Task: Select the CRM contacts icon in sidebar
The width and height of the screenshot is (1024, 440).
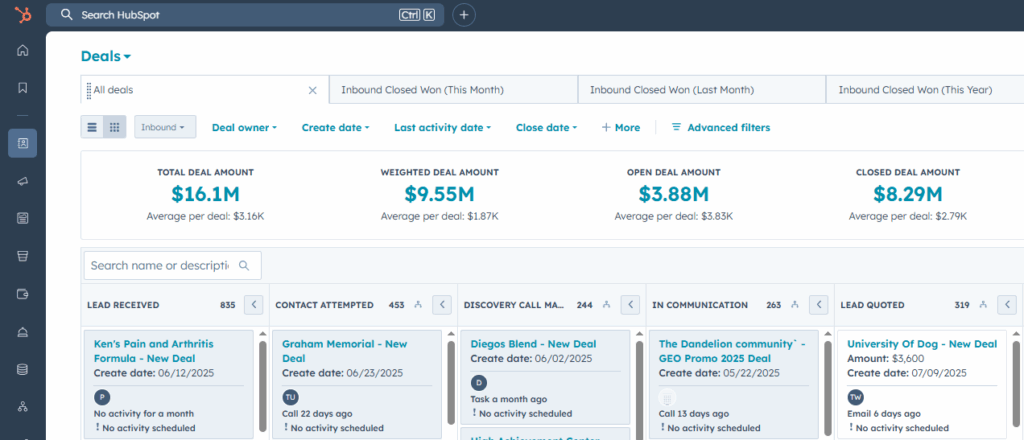Action: (x=23, y=143)
